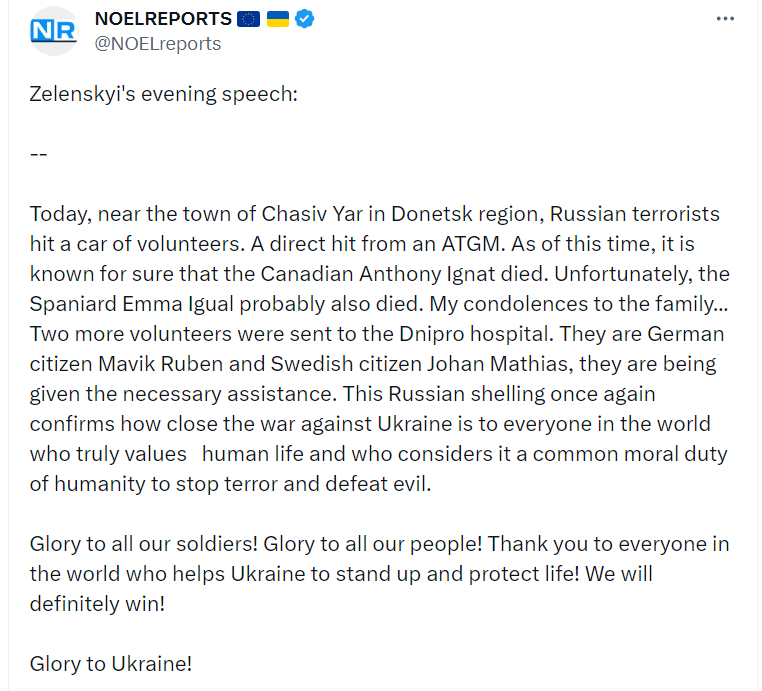Click the words "definitely win!" in the tweet
762x691 pixels.
(x=97, y=605)
